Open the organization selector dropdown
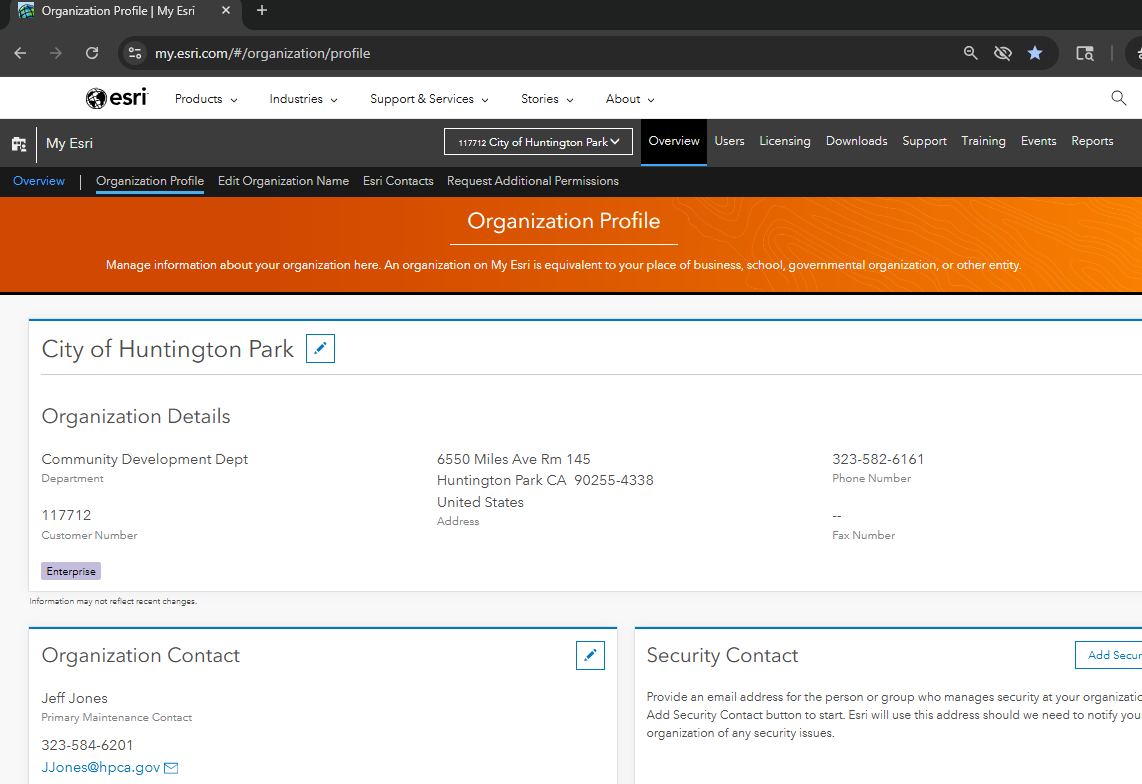1142x784 pixels. pyautogui.click(x=538, y=142)
